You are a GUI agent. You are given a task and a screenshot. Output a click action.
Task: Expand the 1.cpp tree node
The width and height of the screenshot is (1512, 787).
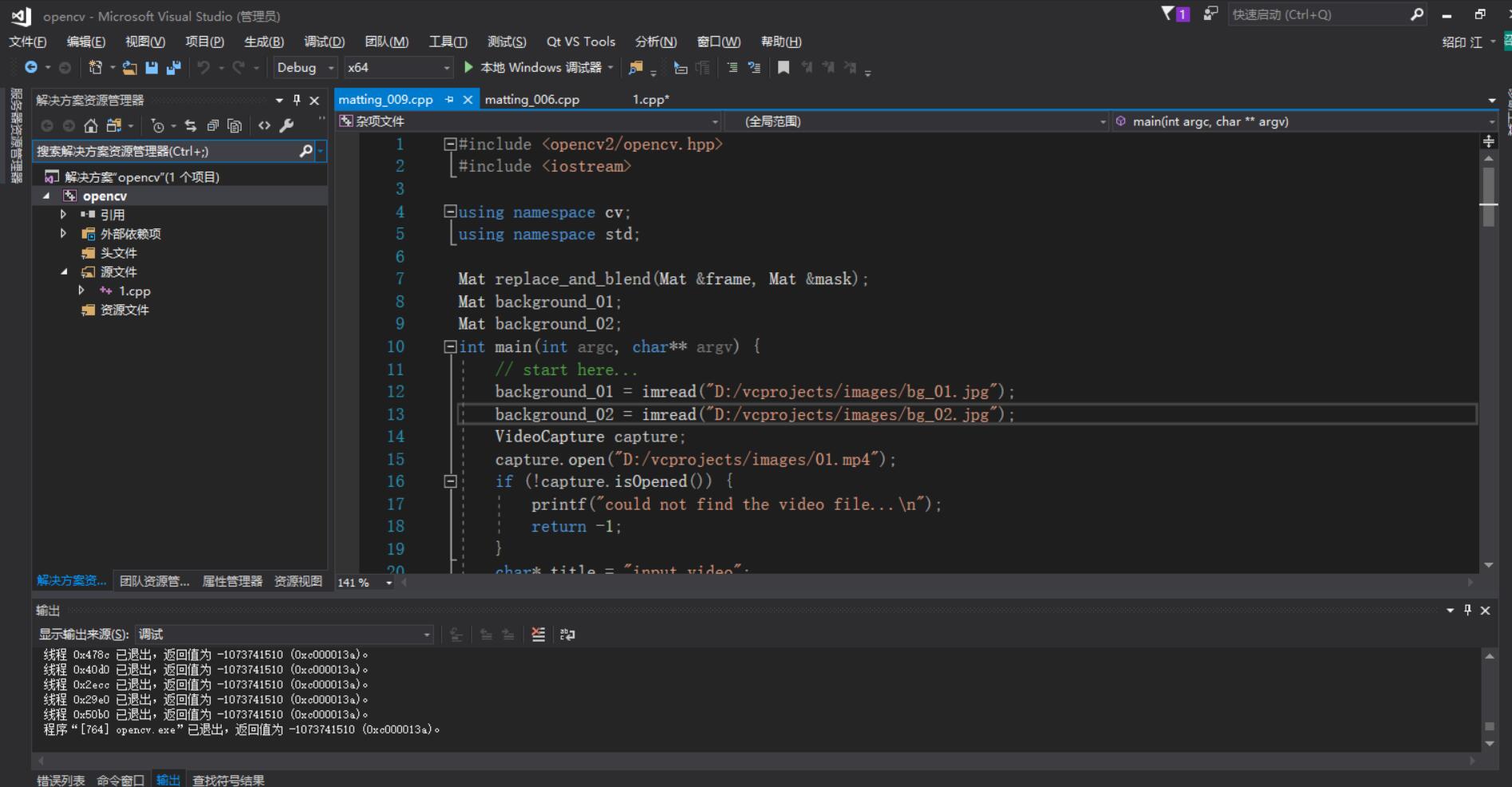click(81, 291)
